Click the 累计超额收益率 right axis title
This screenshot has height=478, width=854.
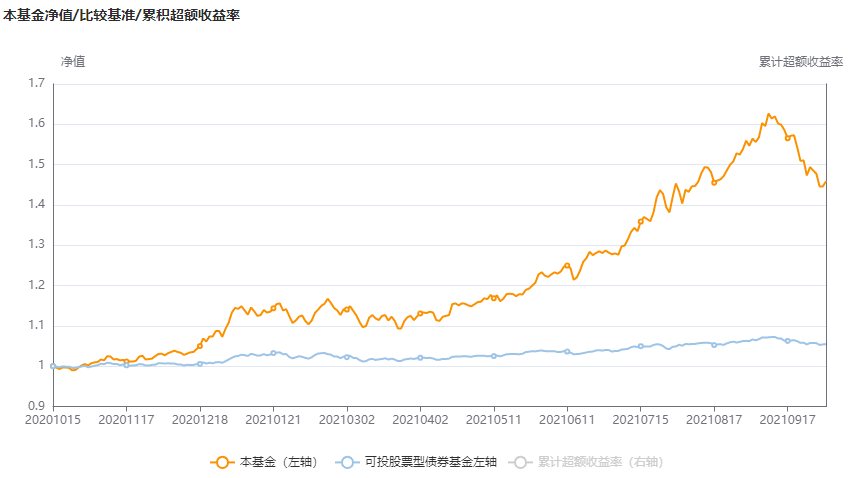(801, 62)
